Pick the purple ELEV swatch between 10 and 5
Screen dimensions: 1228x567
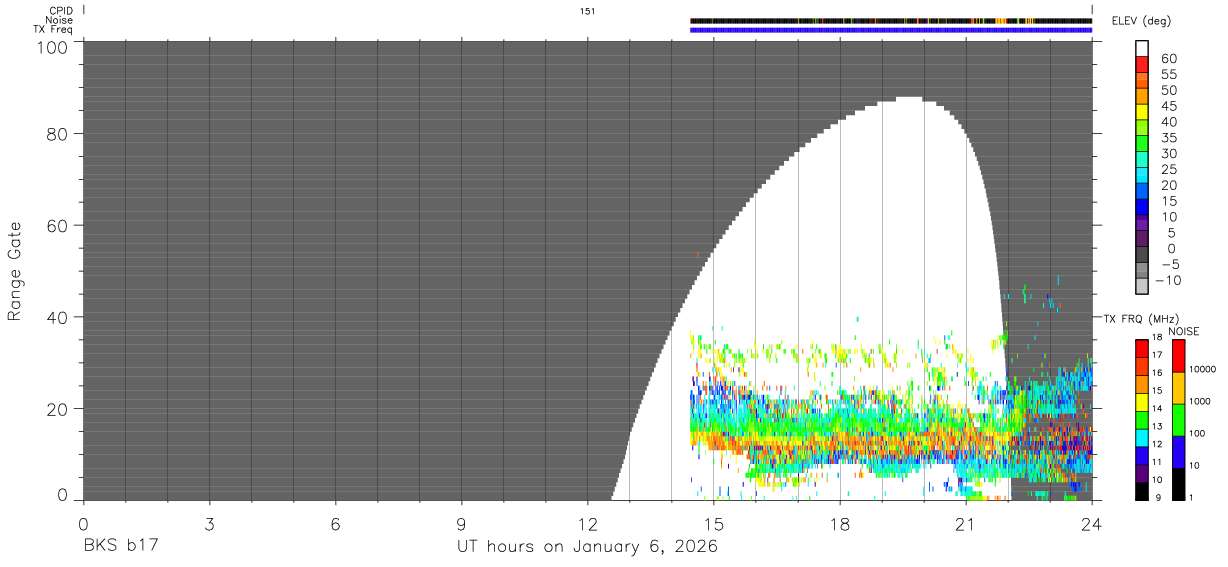[1142, 224]
